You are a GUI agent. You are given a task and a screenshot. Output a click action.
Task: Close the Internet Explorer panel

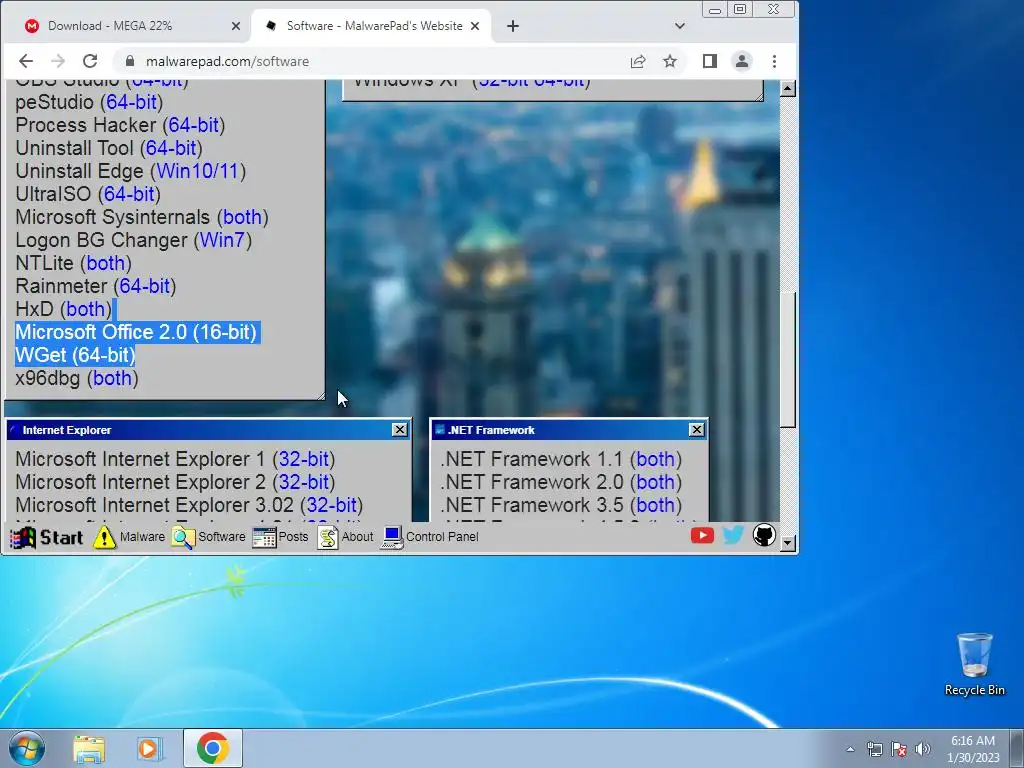400,430
